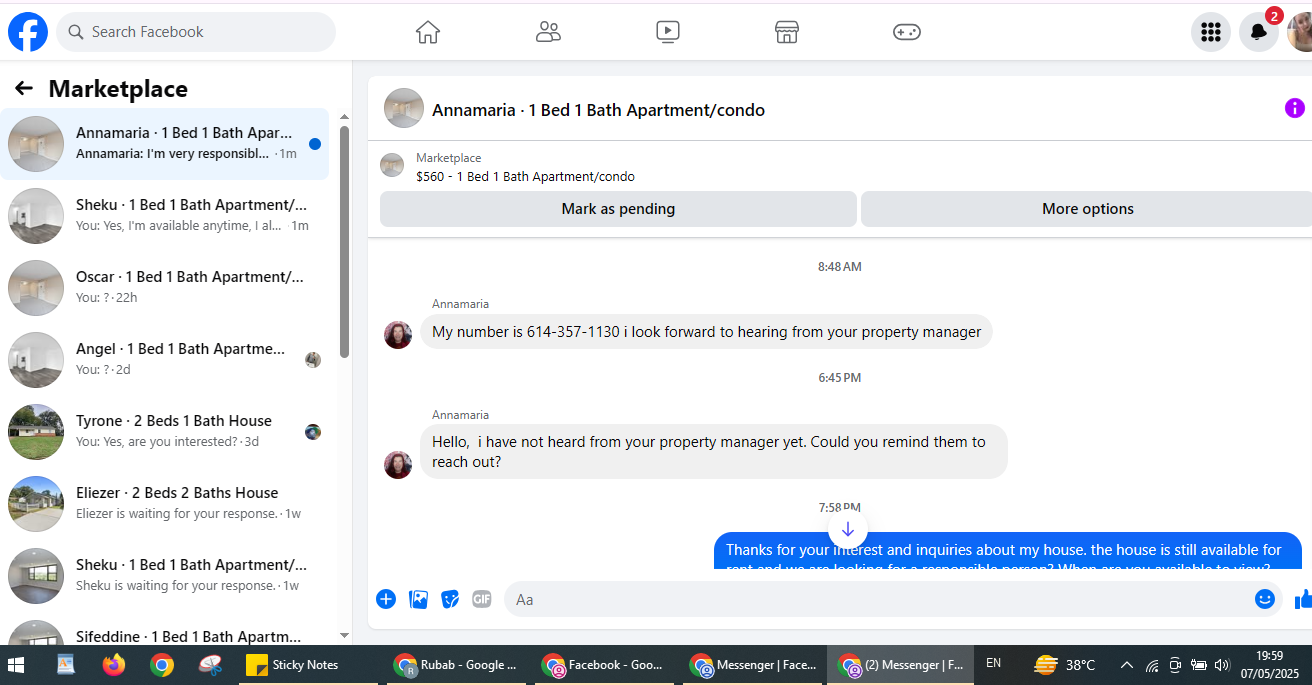Click the 'Thanks for your interest' message

pos(1008,551)
